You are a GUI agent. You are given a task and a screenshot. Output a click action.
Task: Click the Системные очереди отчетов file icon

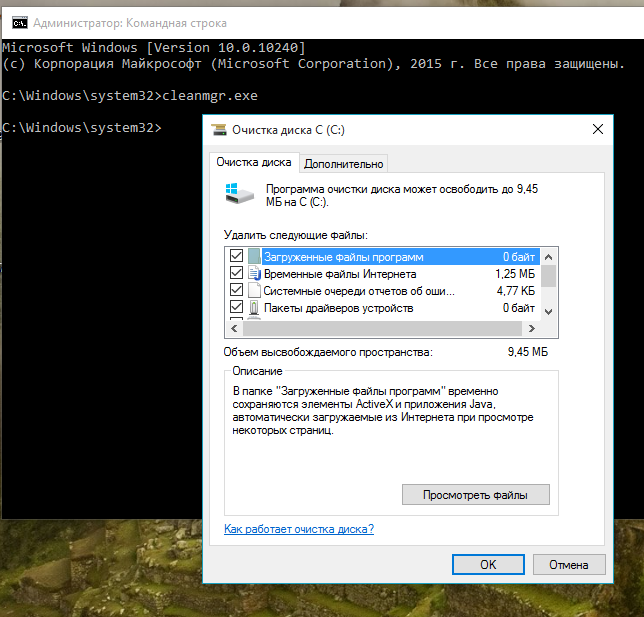click(x=254, y=290)
